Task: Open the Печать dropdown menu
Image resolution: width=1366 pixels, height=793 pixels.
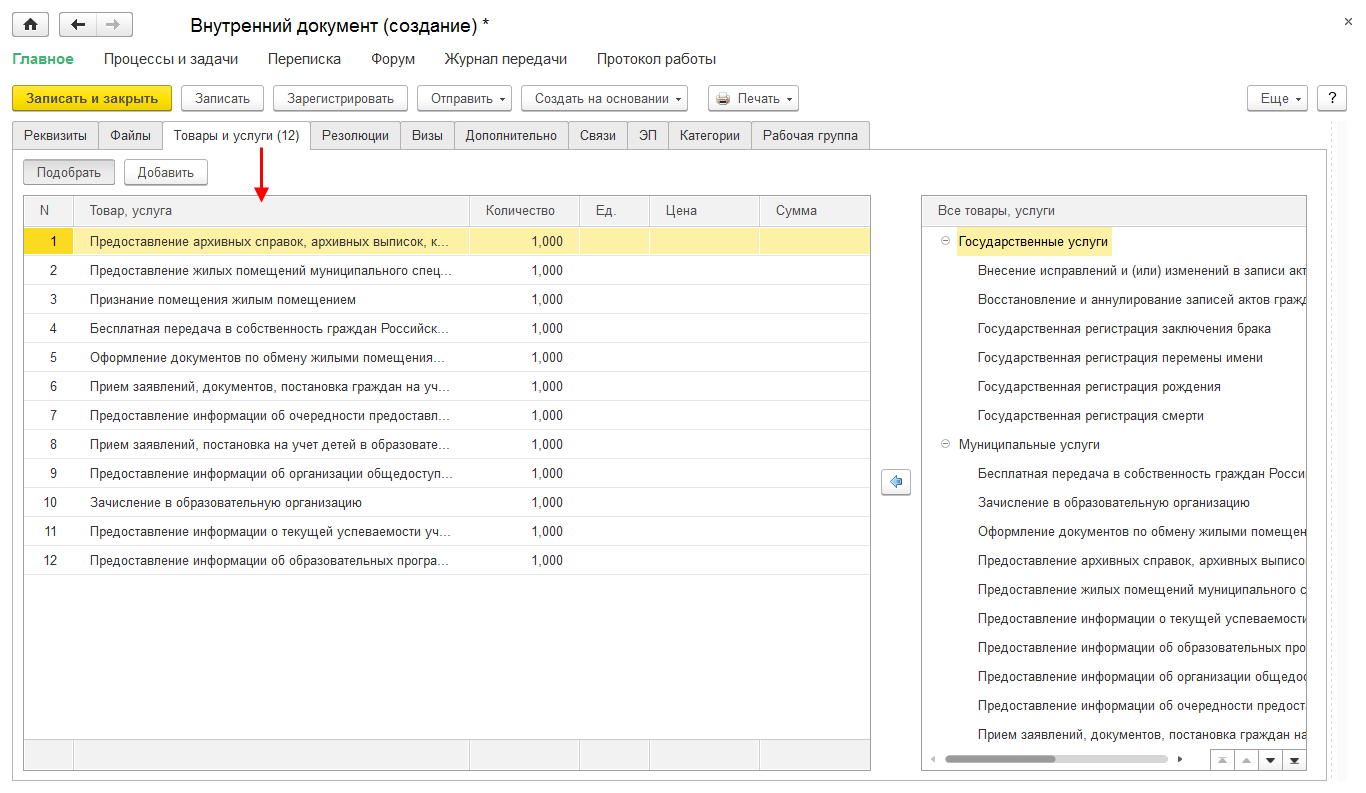Action: click(753, 98)
